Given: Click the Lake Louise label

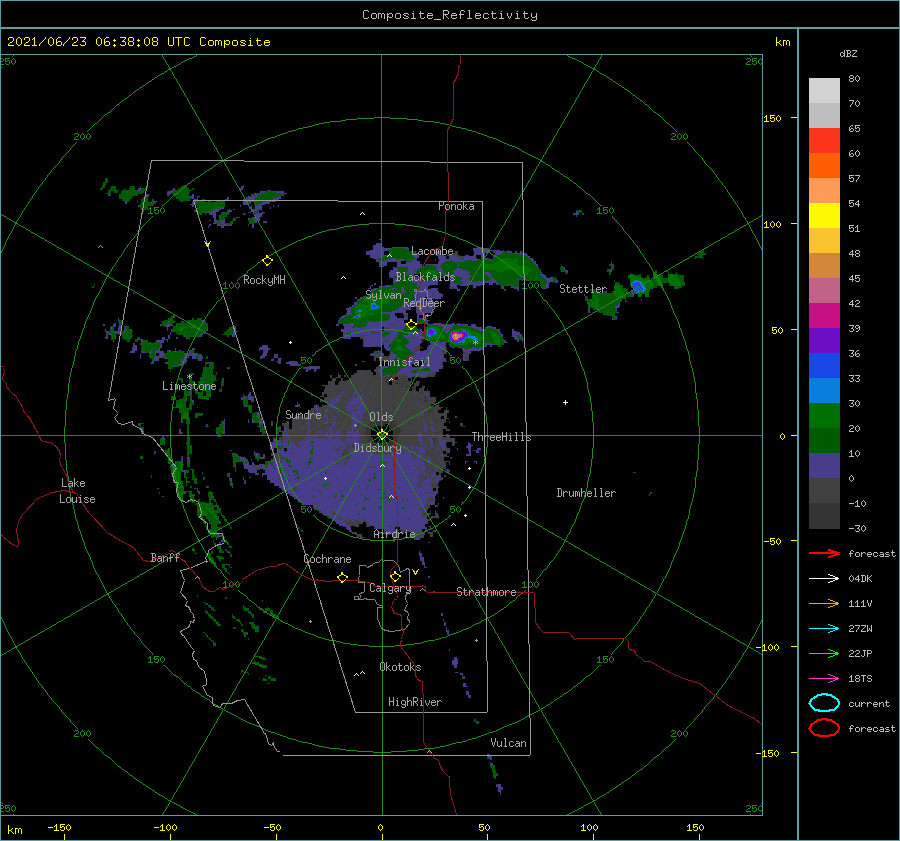Looking at the screenshot, I should (x=77, y=491).
